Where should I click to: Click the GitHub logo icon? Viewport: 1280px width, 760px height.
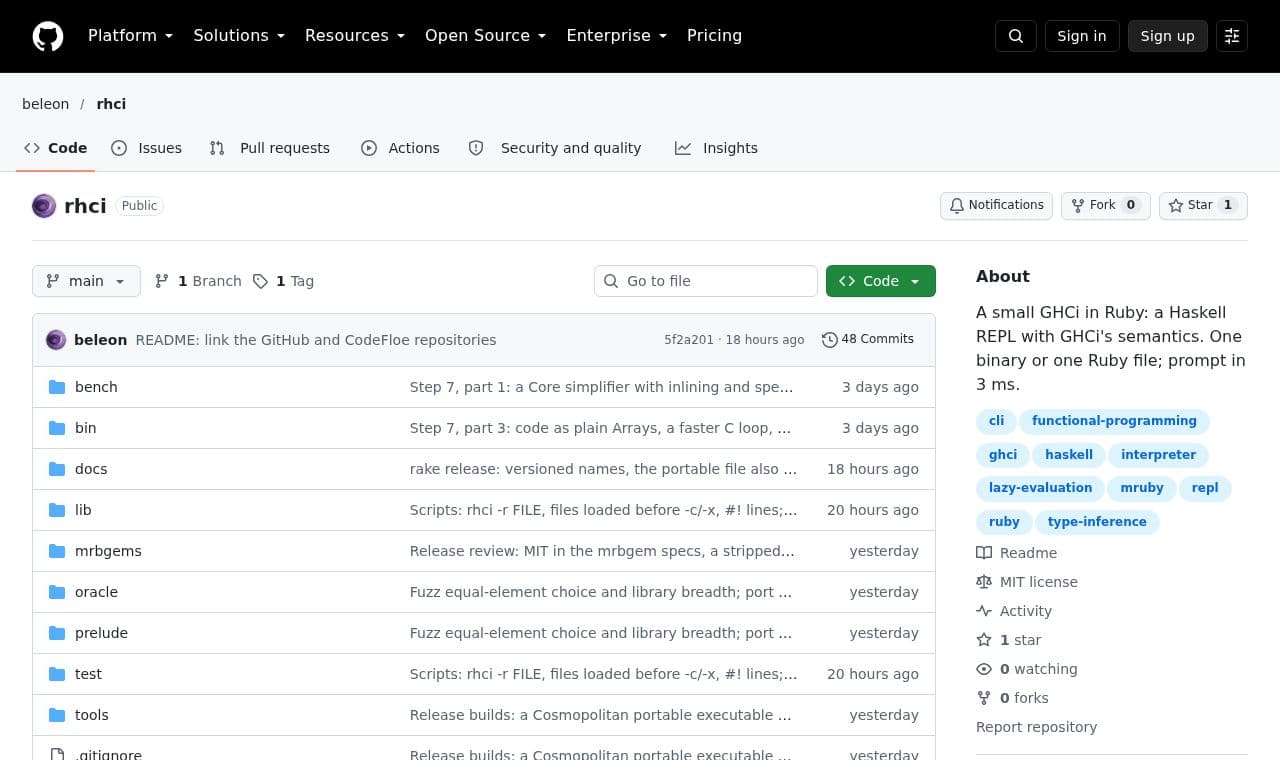point(48,36)
